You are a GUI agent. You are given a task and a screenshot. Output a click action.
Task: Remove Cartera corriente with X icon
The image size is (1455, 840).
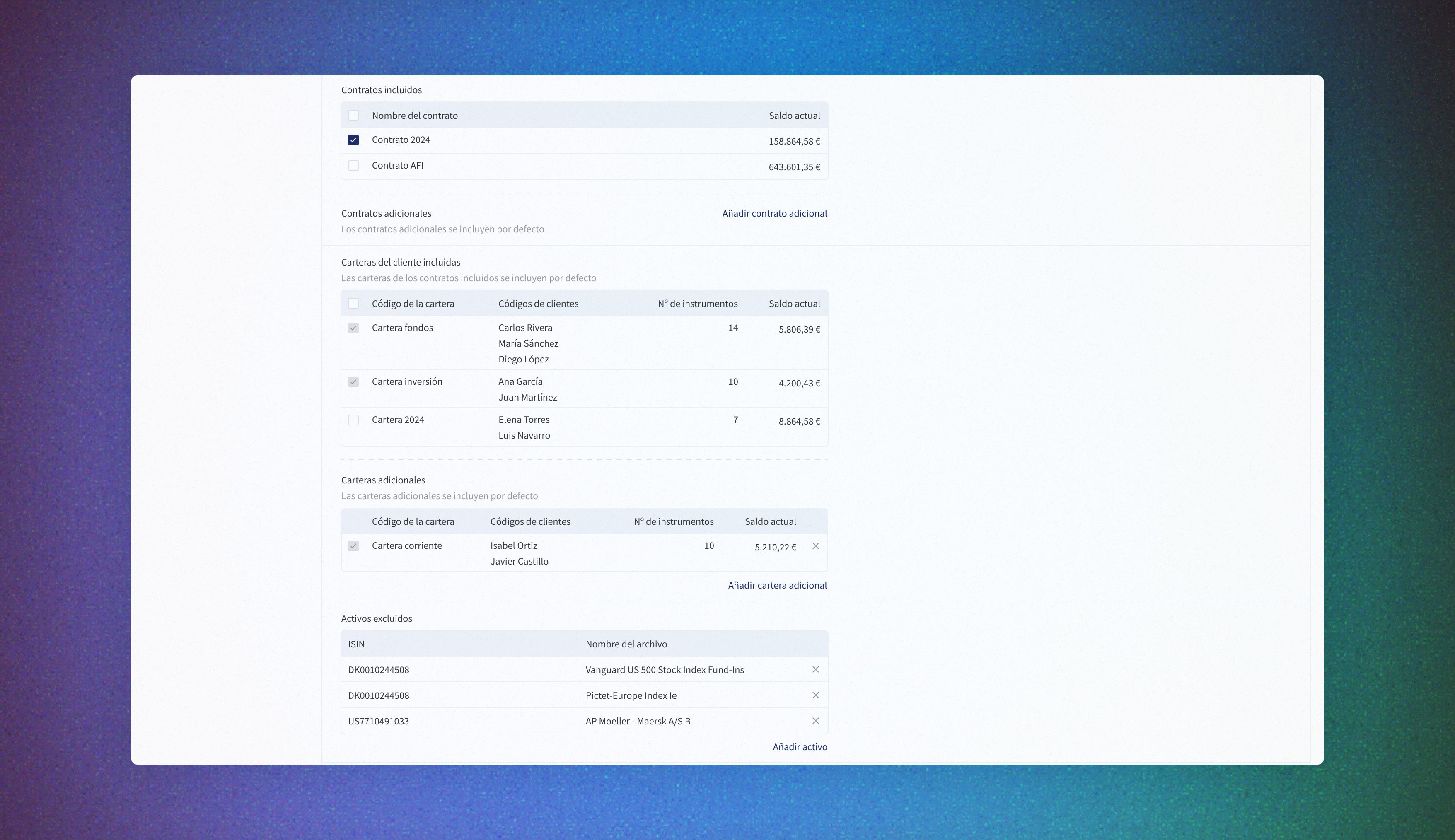(815, 546)
